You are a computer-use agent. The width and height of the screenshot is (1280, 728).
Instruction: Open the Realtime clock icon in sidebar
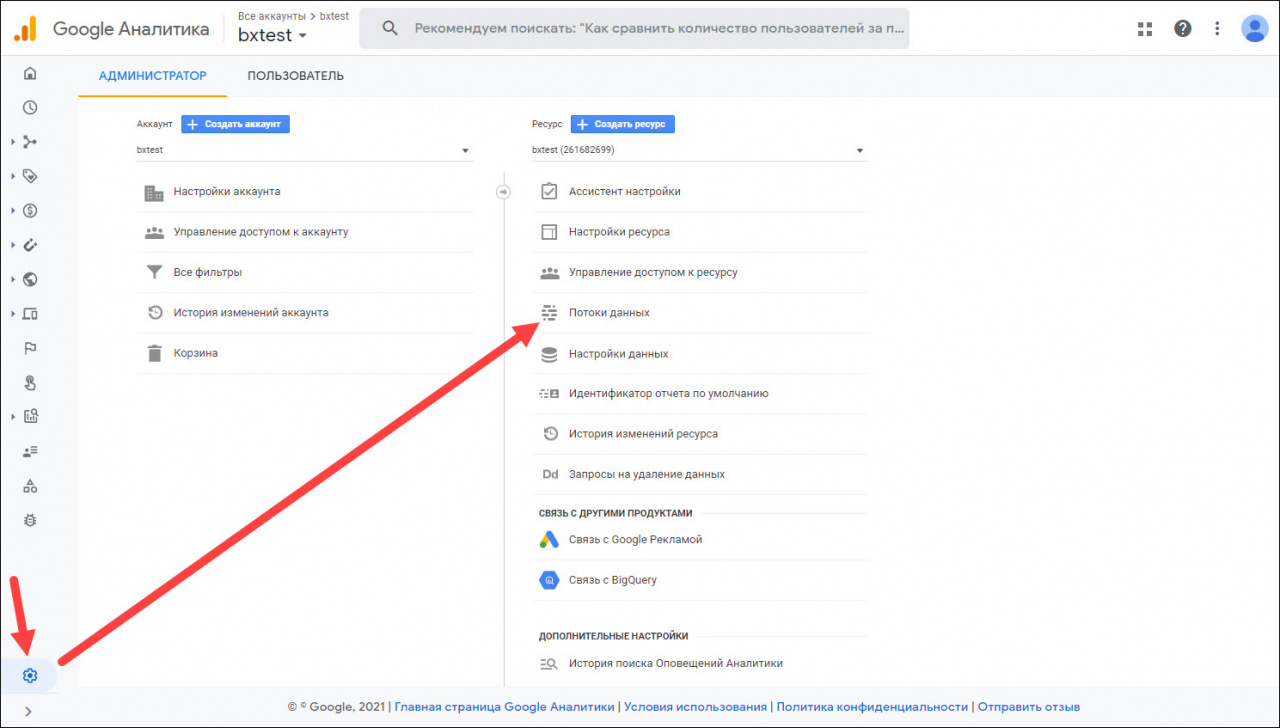tap(30, 108)
